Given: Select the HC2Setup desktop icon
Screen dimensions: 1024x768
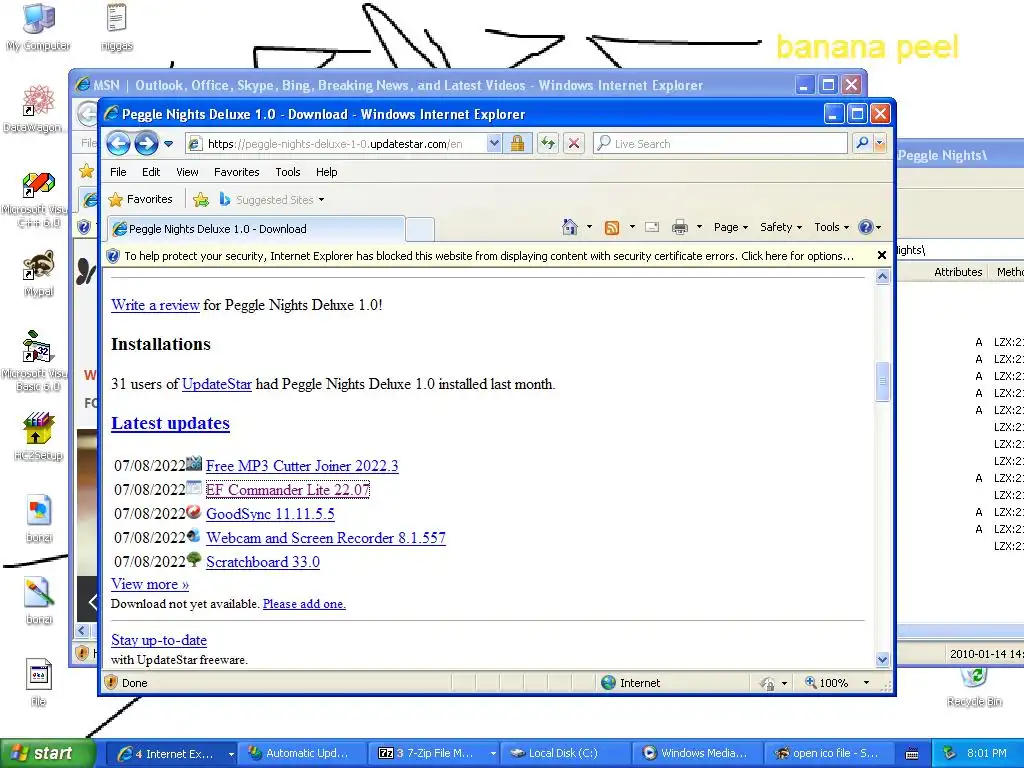Looking at the screenshot, I should pos(39,437).
